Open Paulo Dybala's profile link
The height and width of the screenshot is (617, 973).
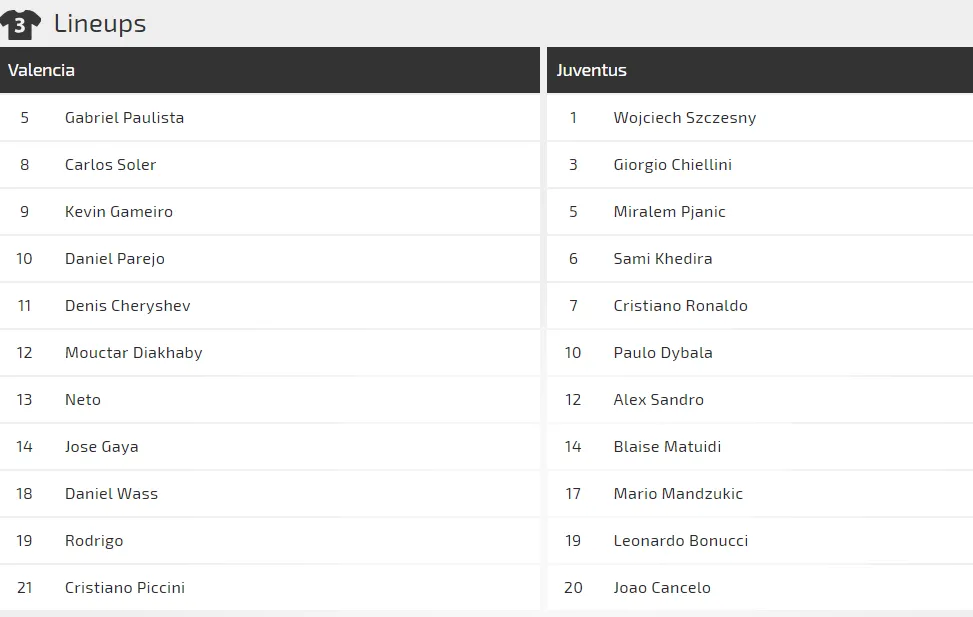662,352
